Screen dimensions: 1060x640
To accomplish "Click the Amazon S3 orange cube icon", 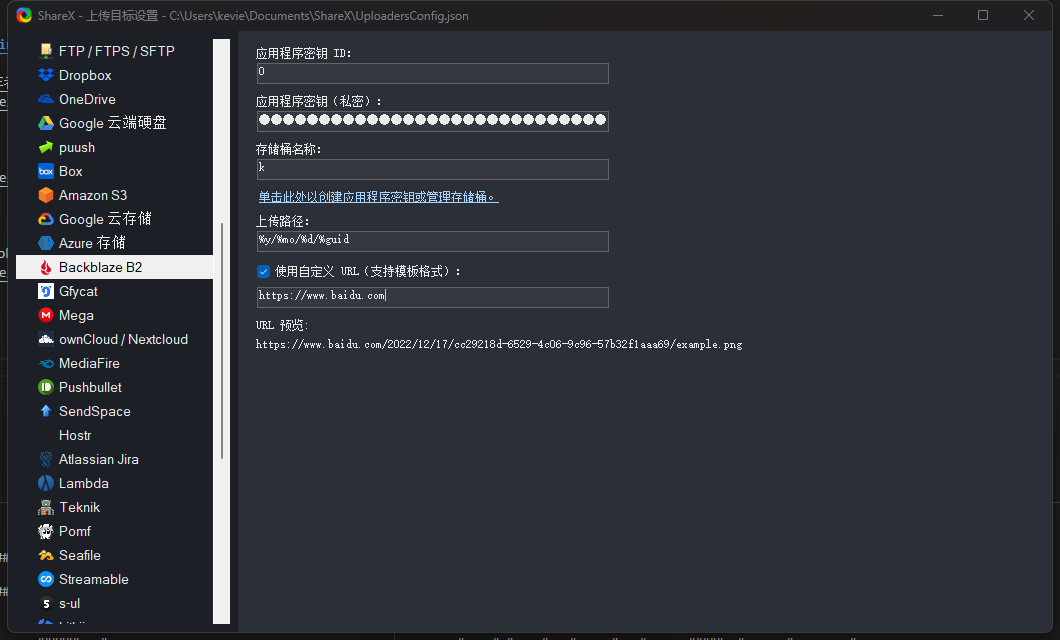I will (45, 195).
